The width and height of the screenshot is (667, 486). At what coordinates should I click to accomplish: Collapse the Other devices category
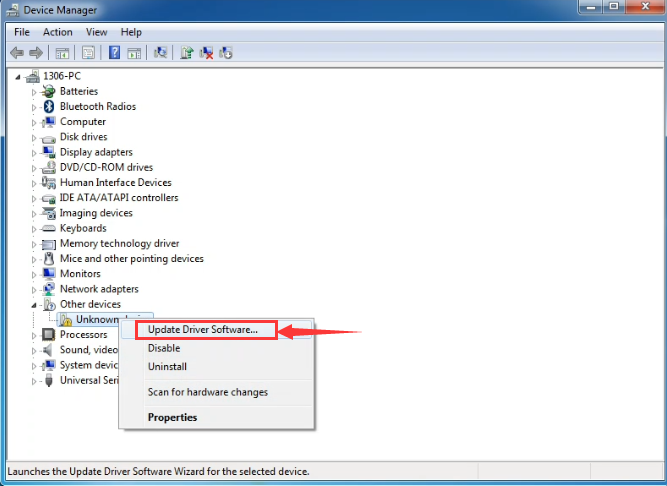(x=34, y=305)
